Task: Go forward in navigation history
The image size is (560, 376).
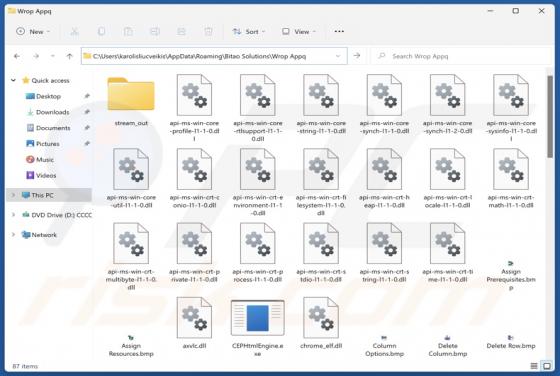Action: click(36, 56)
